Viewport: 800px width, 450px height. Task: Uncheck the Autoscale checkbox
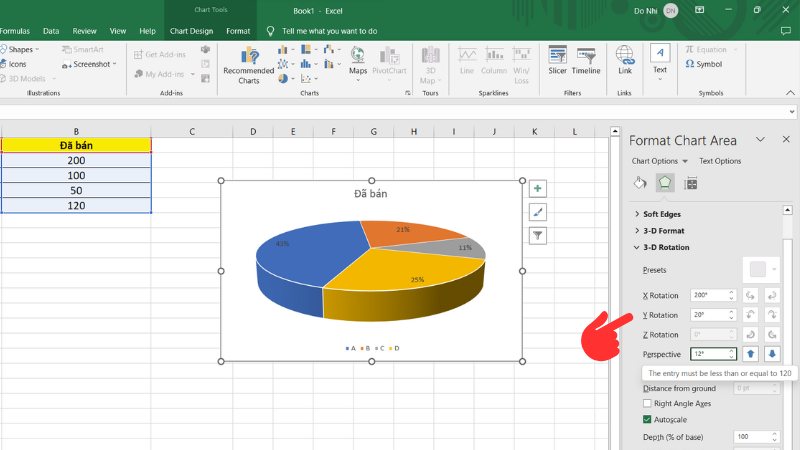coord(647,419)
